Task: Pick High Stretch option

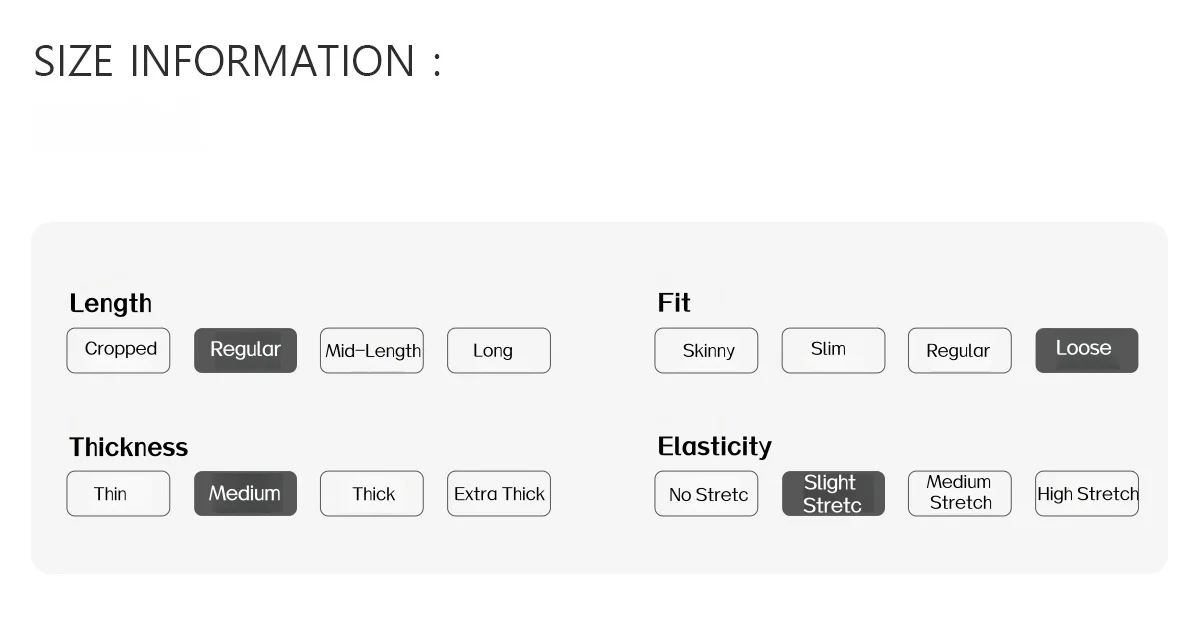Action: pos(1087,493)
